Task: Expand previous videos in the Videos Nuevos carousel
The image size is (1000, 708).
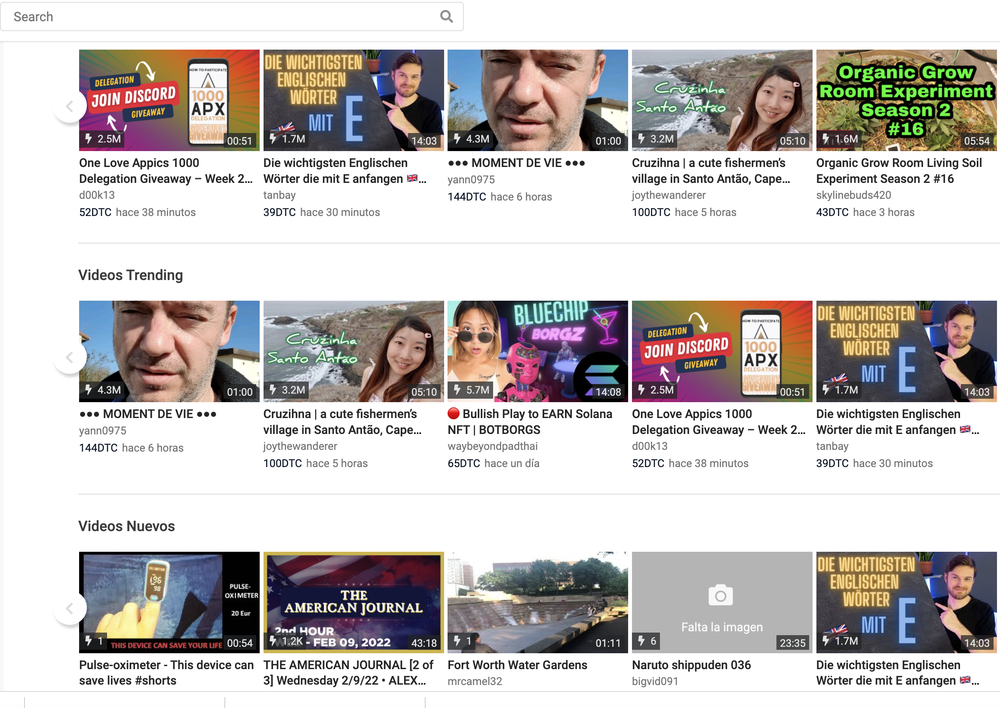Action: click(x=70, y=608)
